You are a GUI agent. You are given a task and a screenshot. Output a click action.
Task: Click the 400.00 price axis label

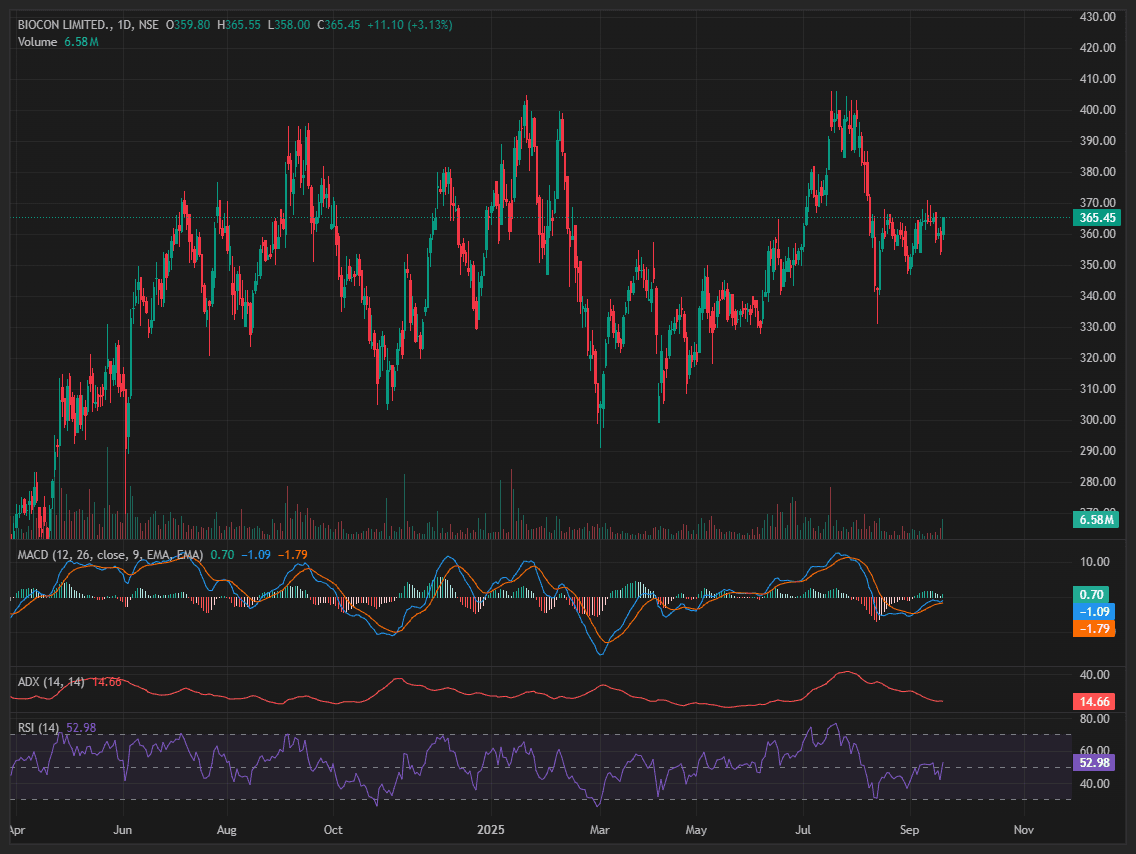pos(1097,110)
